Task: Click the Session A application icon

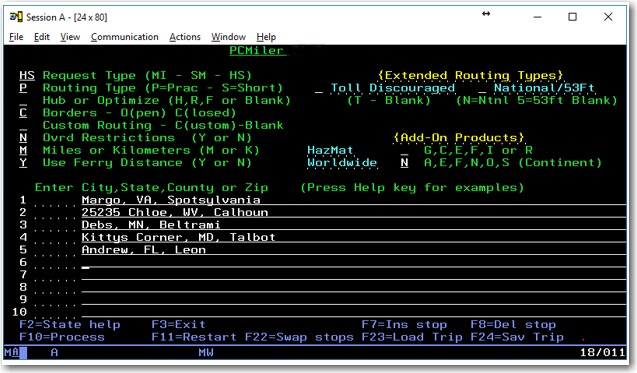Action: [16, 17]
